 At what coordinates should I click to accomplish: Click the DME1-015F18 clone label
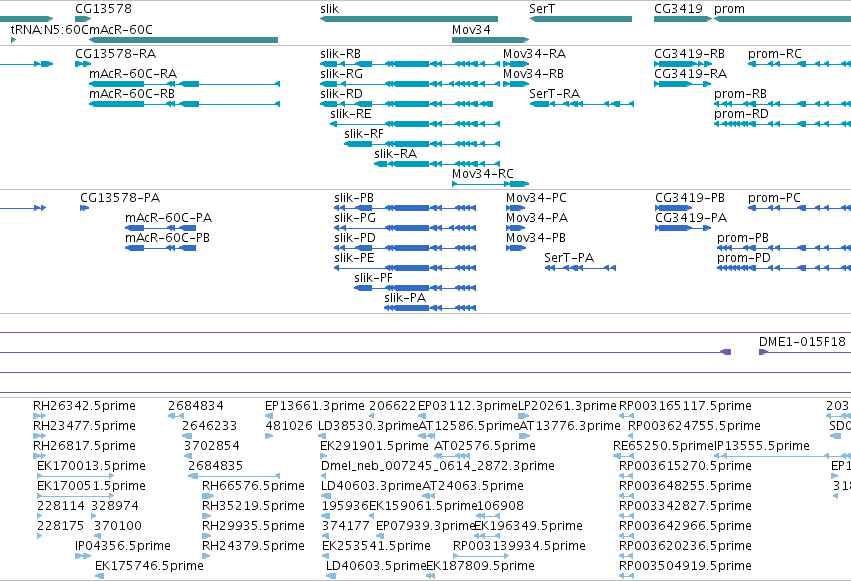click(802, 342)
